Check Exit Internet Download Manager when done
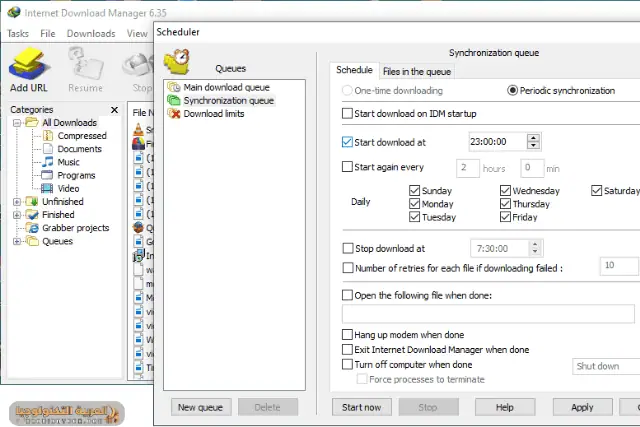Viewport: 640px width, 427px height. [x=347, y=349]
